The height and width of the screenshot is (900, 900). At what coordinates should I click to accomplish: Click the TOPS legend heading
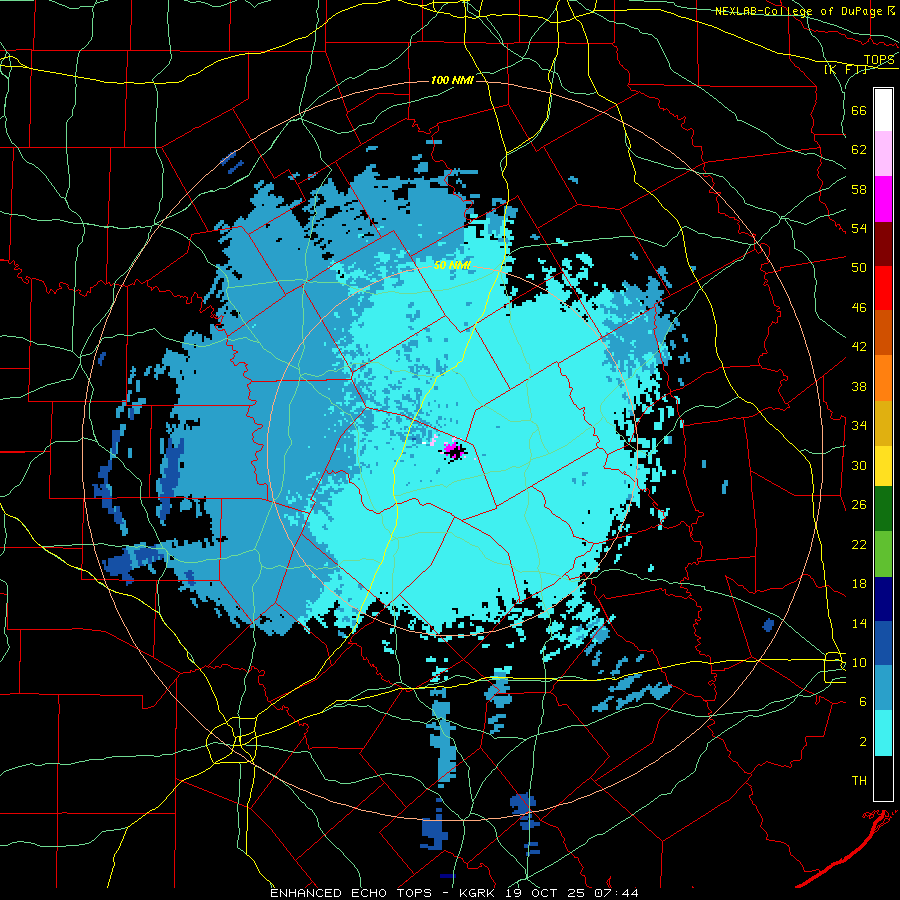(879, 60)
